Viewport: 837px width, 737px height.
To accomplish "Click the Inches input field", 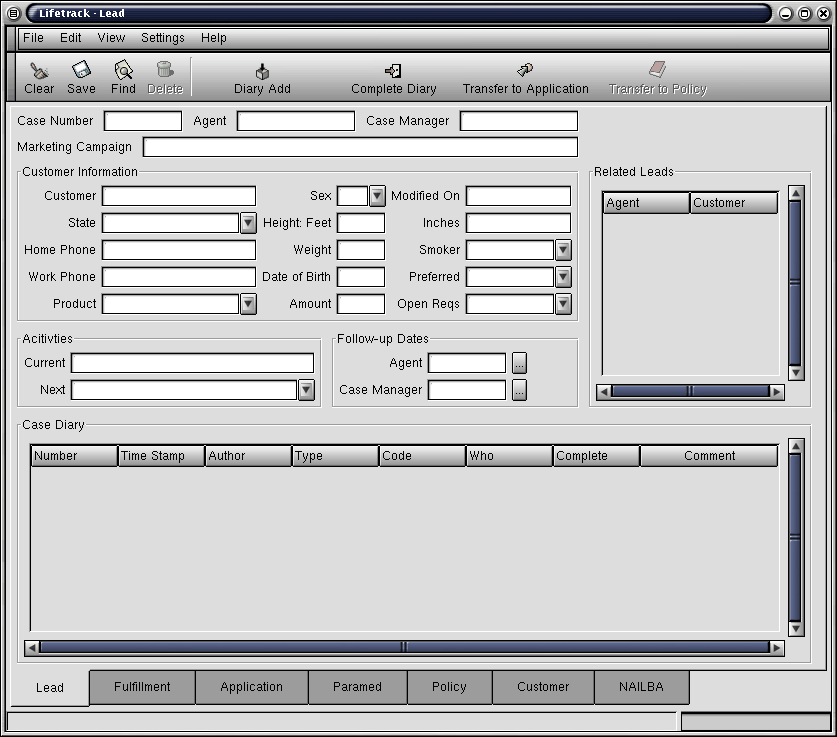I will (x=518, y=223).
